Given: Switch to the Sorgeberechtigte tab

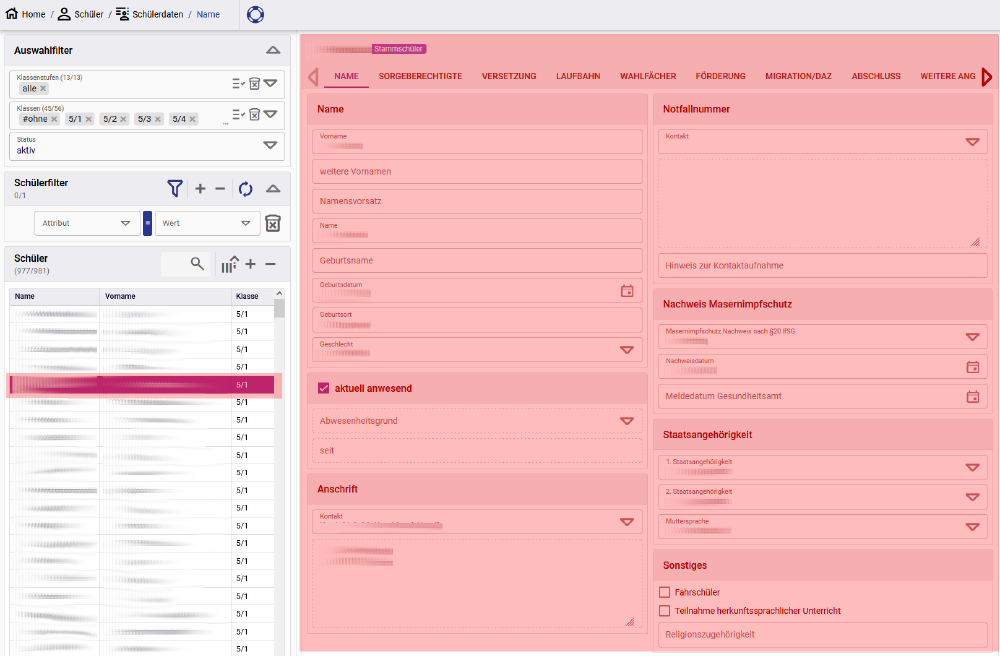Looking at the screenshot, I should point(420,76).
